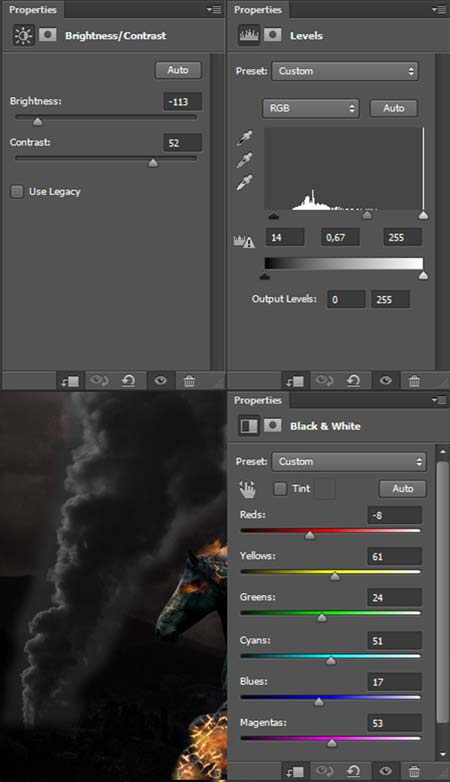The image size is (450, 782).
Task: Click the Levels histogram adjustment icon
Action: [248, 35]
